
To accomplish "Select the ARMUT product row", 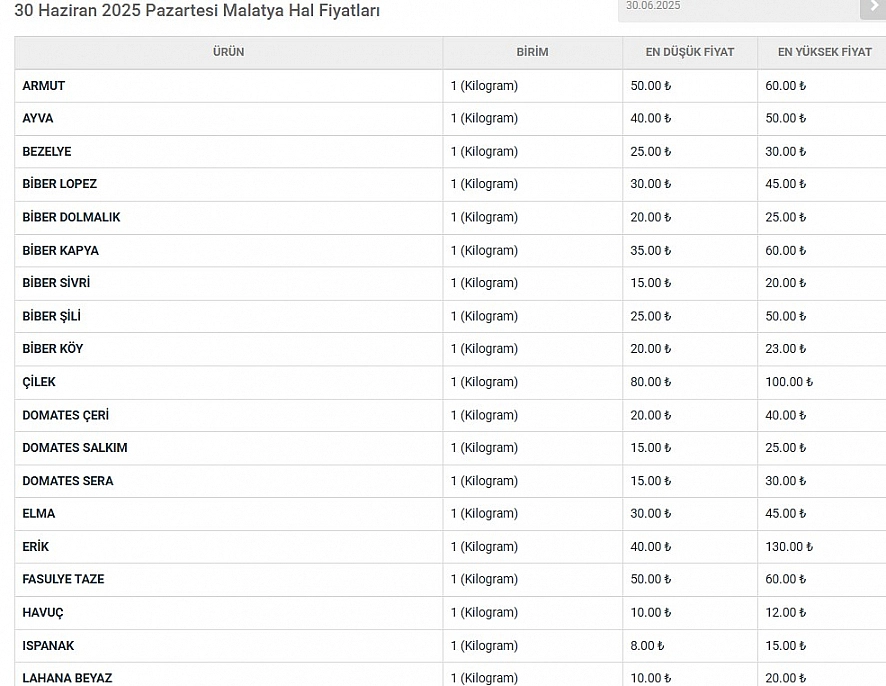I will pyautogui.click(x=450, y=86).
